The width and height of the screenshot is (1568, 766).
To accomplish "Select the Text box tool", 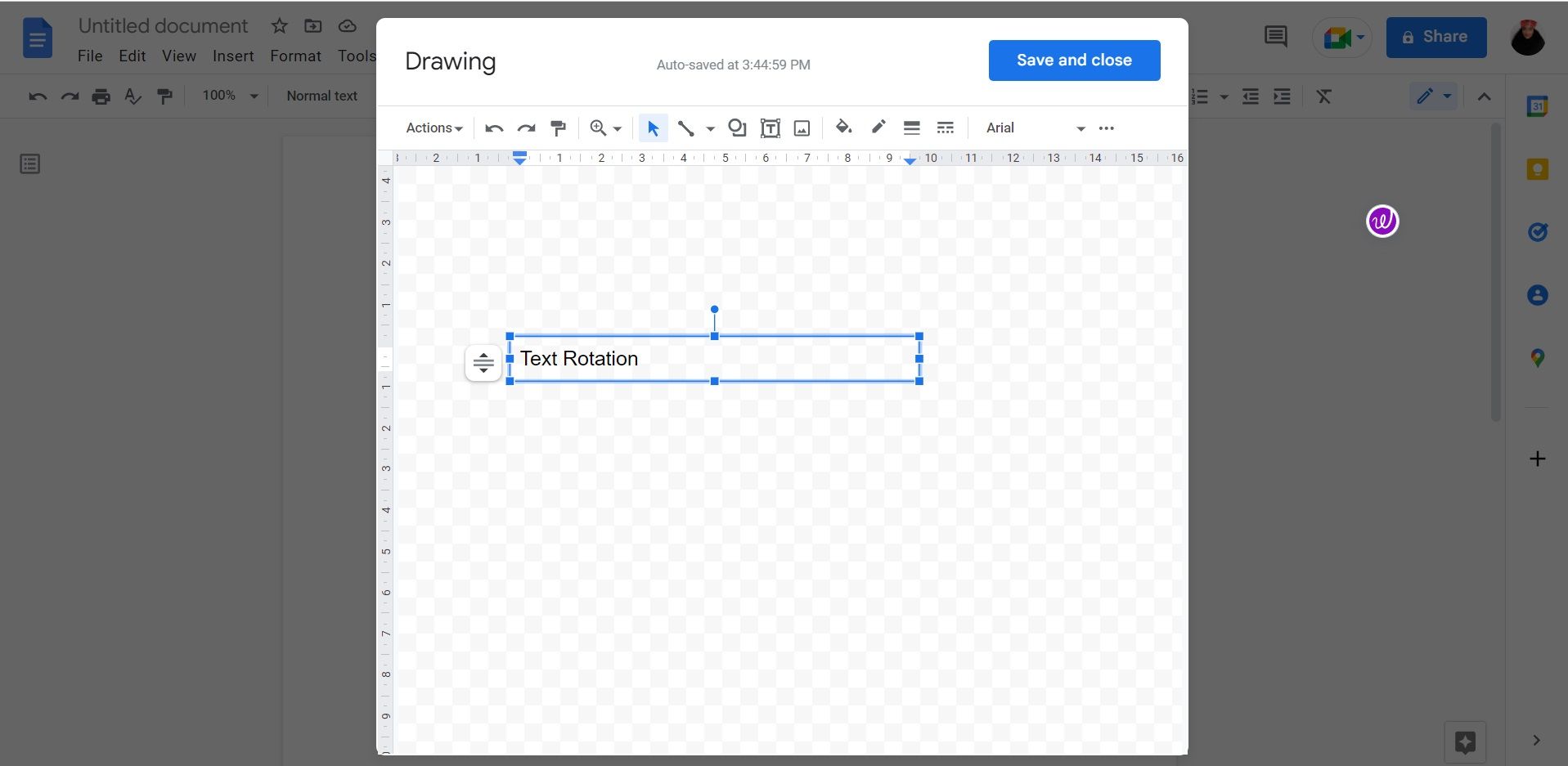I will pyautogui.click(x=770, y=128).
